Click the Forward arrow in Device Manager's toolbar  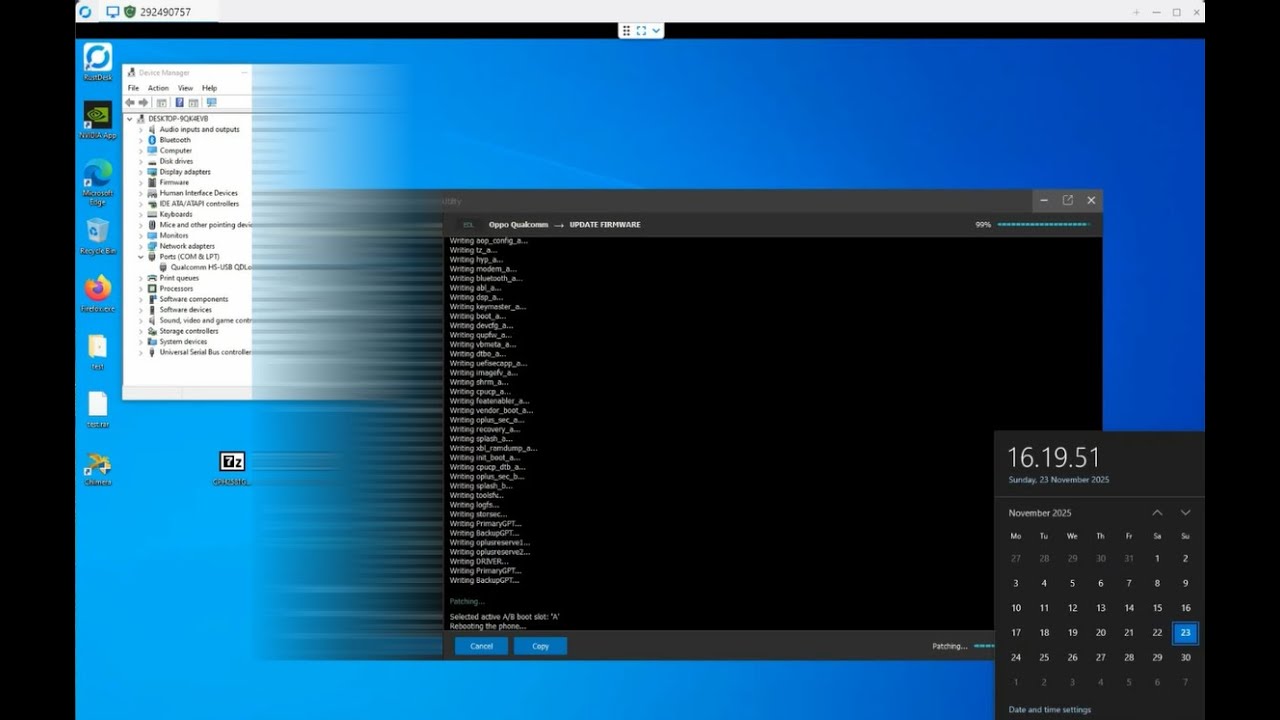coord(143,102)
